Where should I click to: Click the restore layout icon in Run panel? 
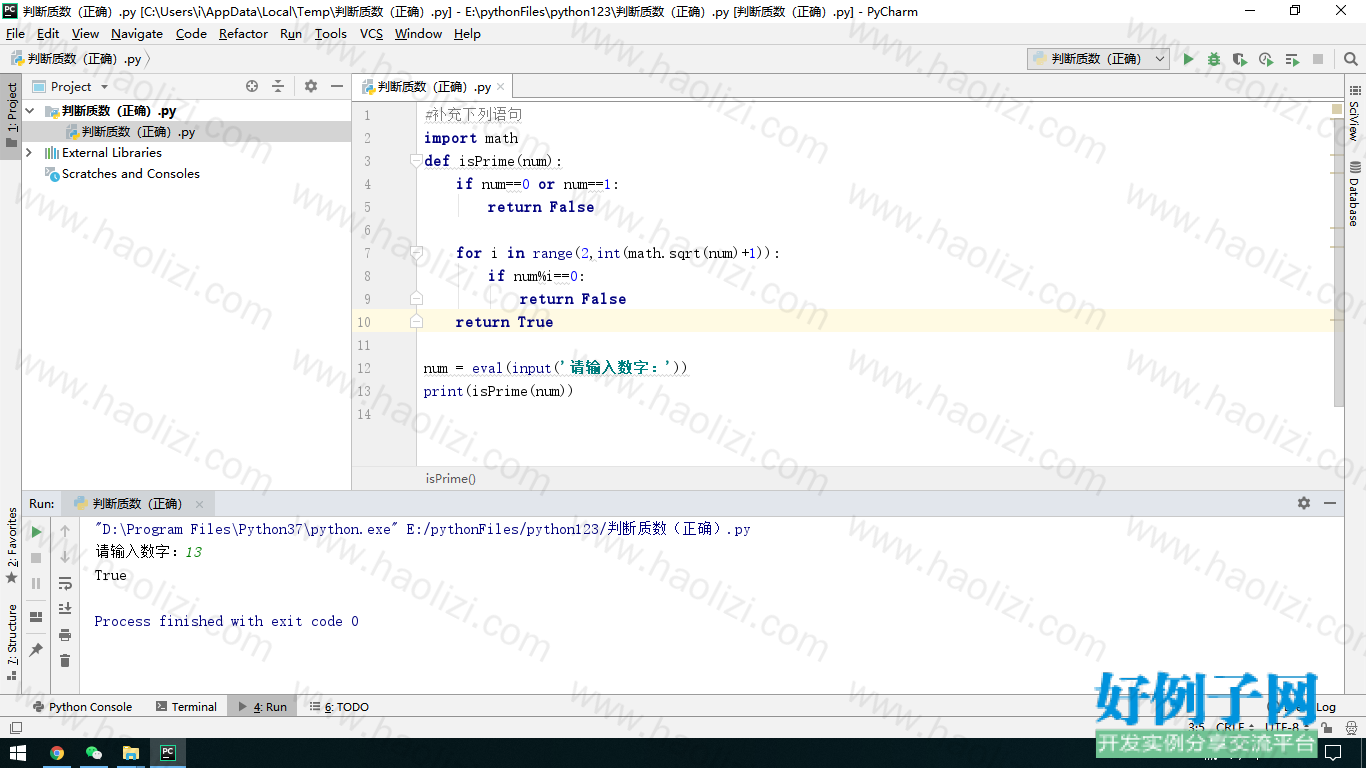(36, 617)
